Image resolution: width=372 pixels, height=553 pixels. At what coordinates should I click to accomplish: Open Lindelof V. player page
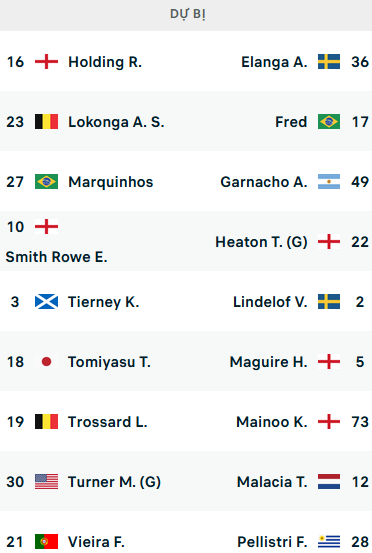270,302
